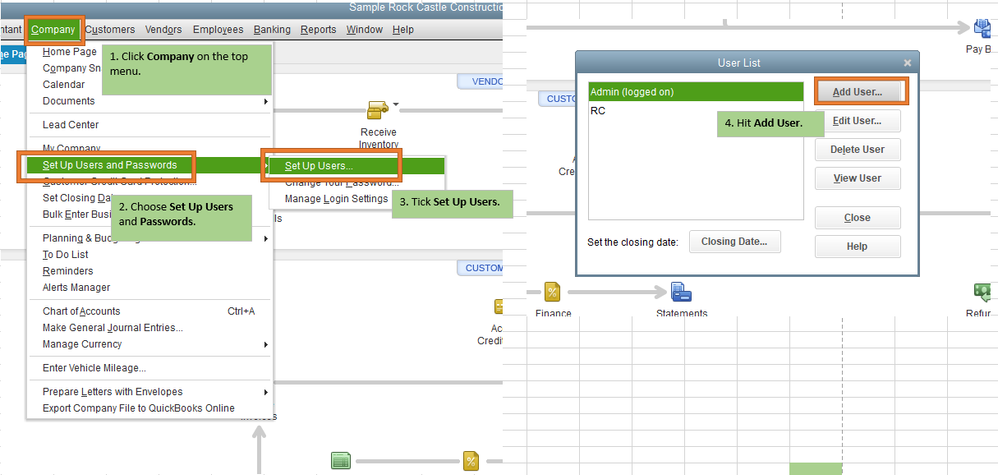Open the Company menu in the menu bar

click(x=53, y=29)
